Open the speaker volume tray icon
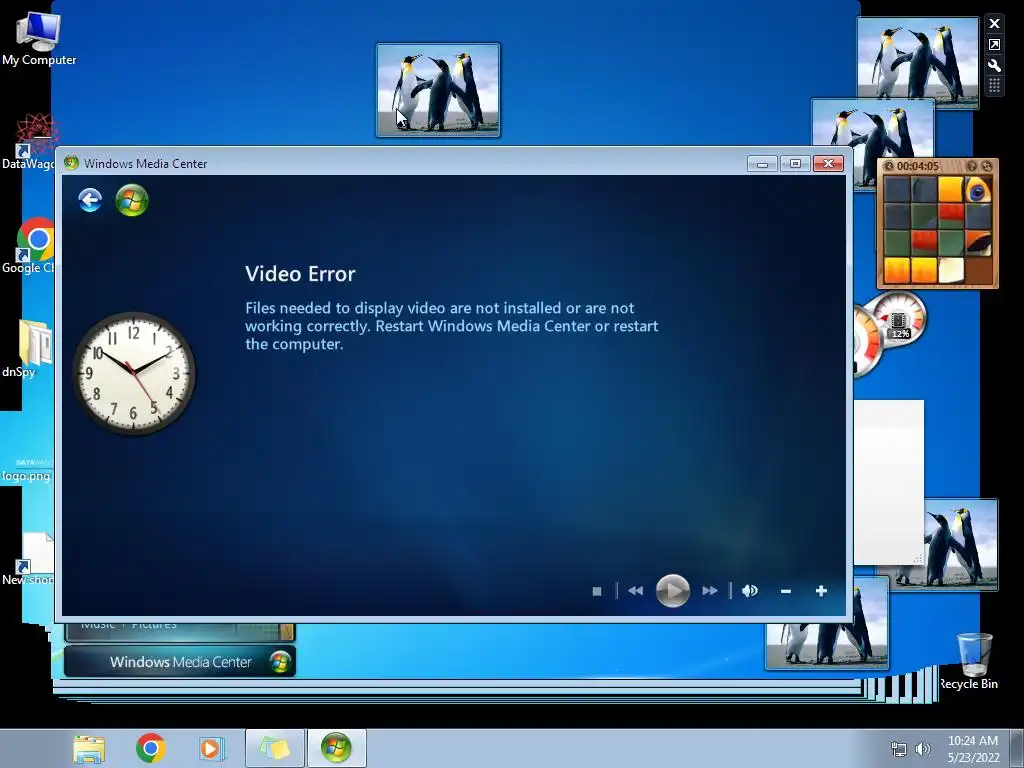 point(923,749)
